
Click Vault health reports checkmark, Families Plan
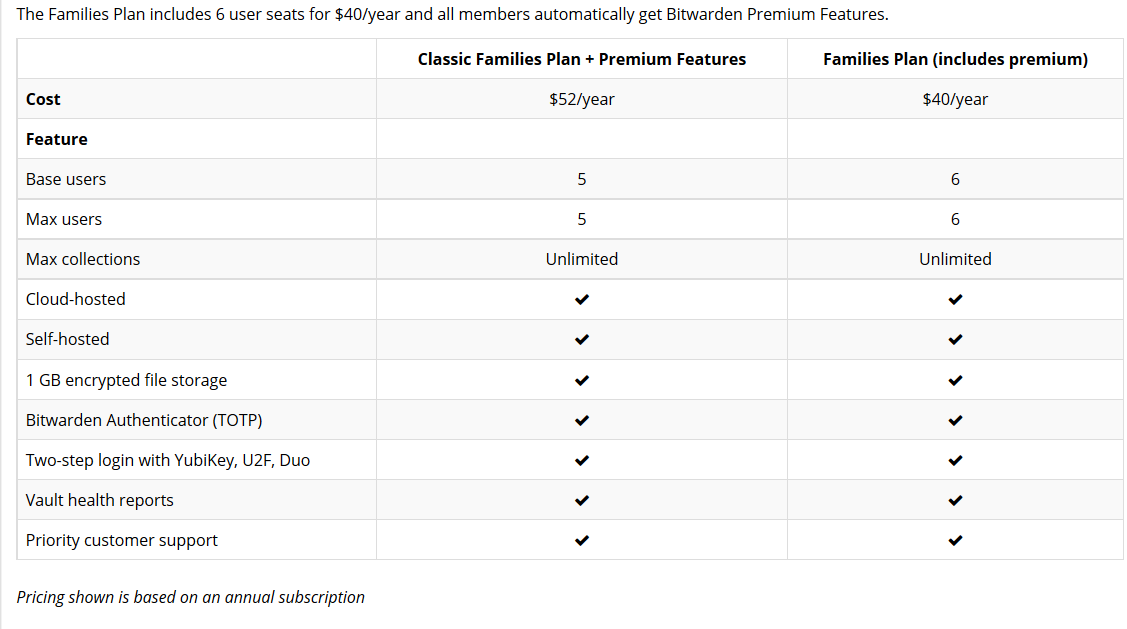955,500
